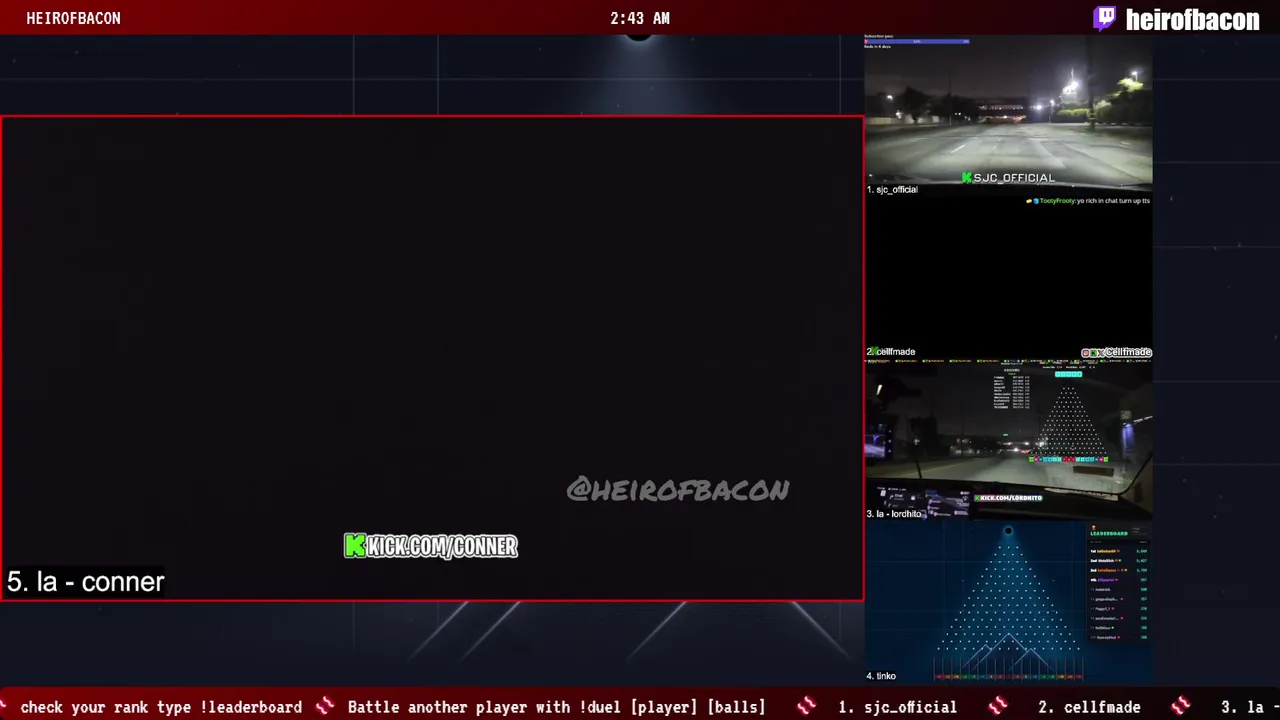
Task: Click the green Kick logo in KICK.COM/CONNER banner
Action: point(354,545)
